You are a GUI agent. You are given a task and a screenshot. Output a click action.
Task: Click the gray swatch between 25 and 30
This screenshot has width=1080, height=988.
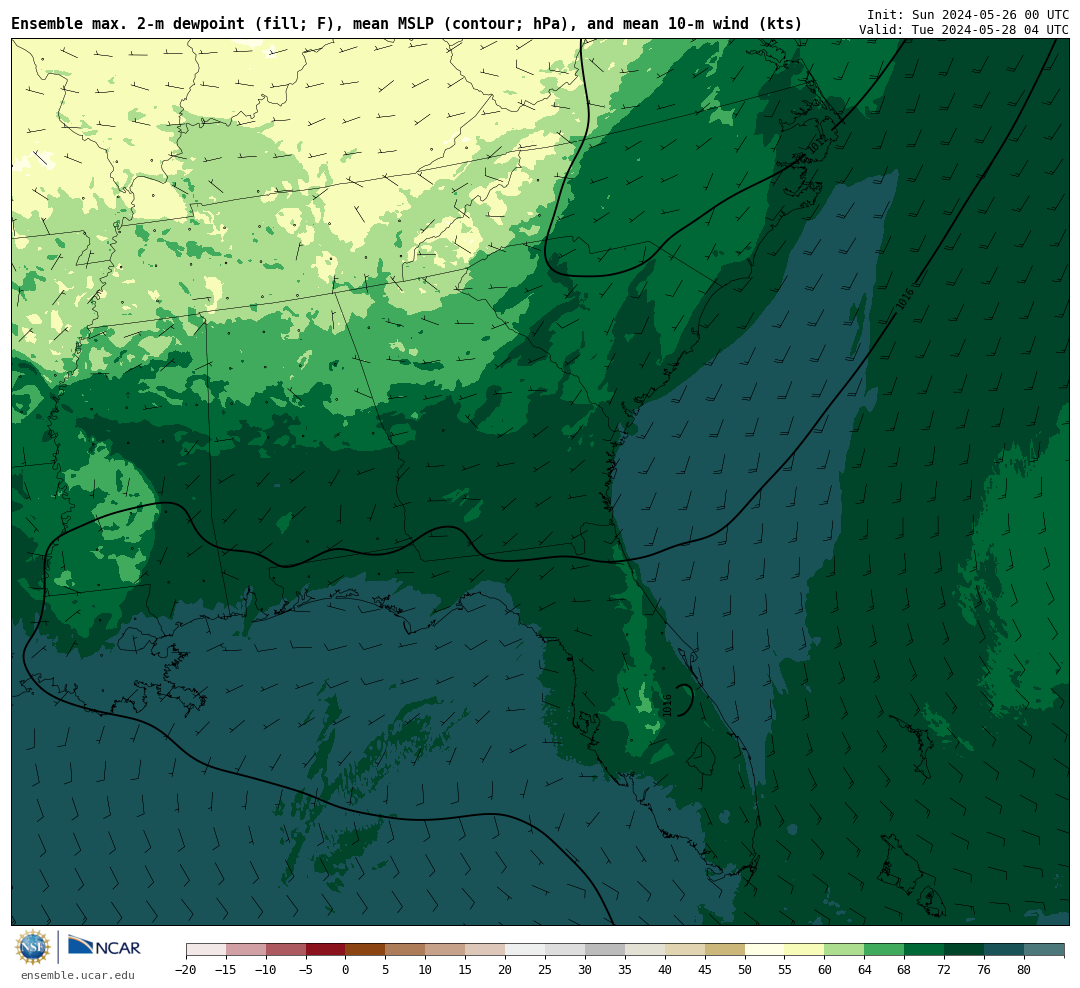(565, 950)
